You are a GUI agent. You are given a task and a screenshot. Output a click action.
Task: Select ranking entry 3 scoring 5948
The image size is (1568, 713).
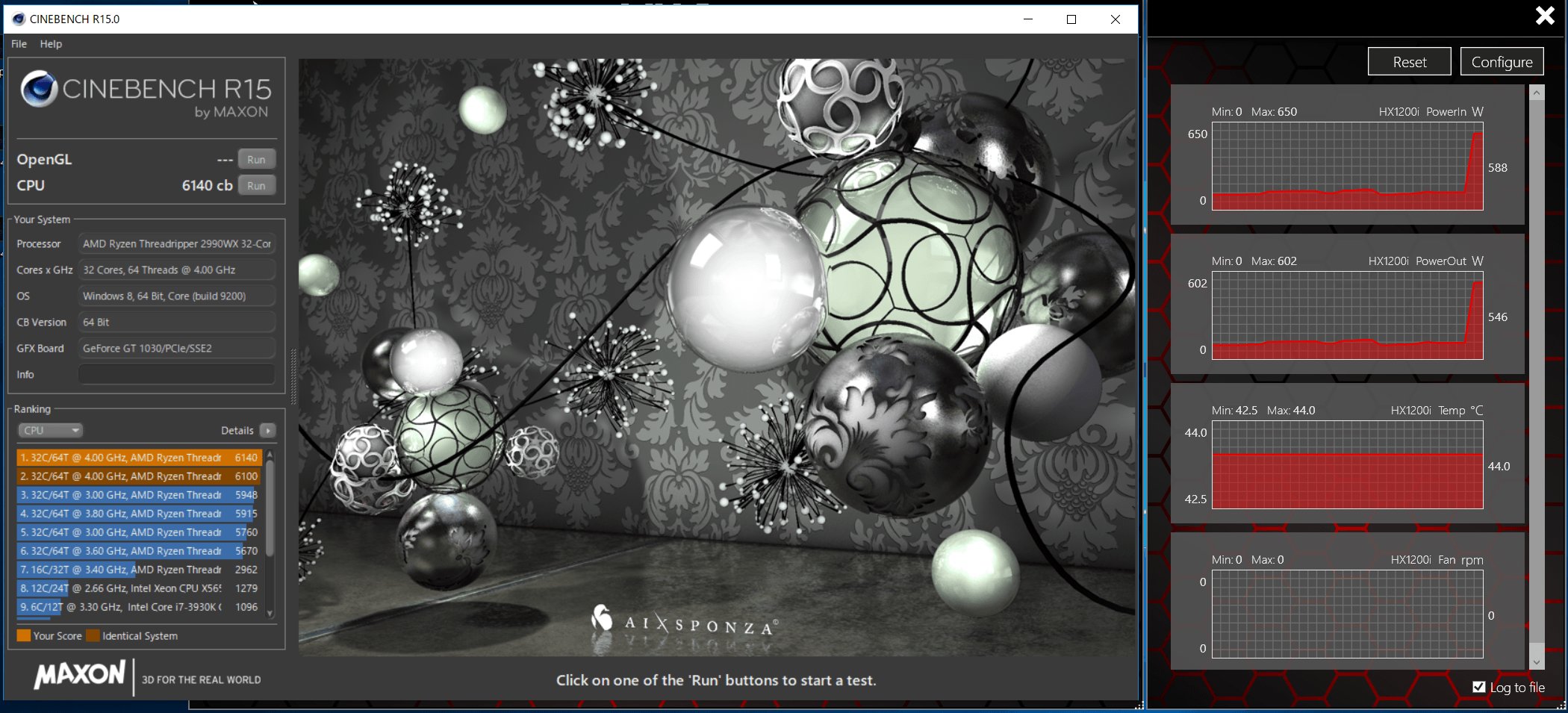click(138, 495)
